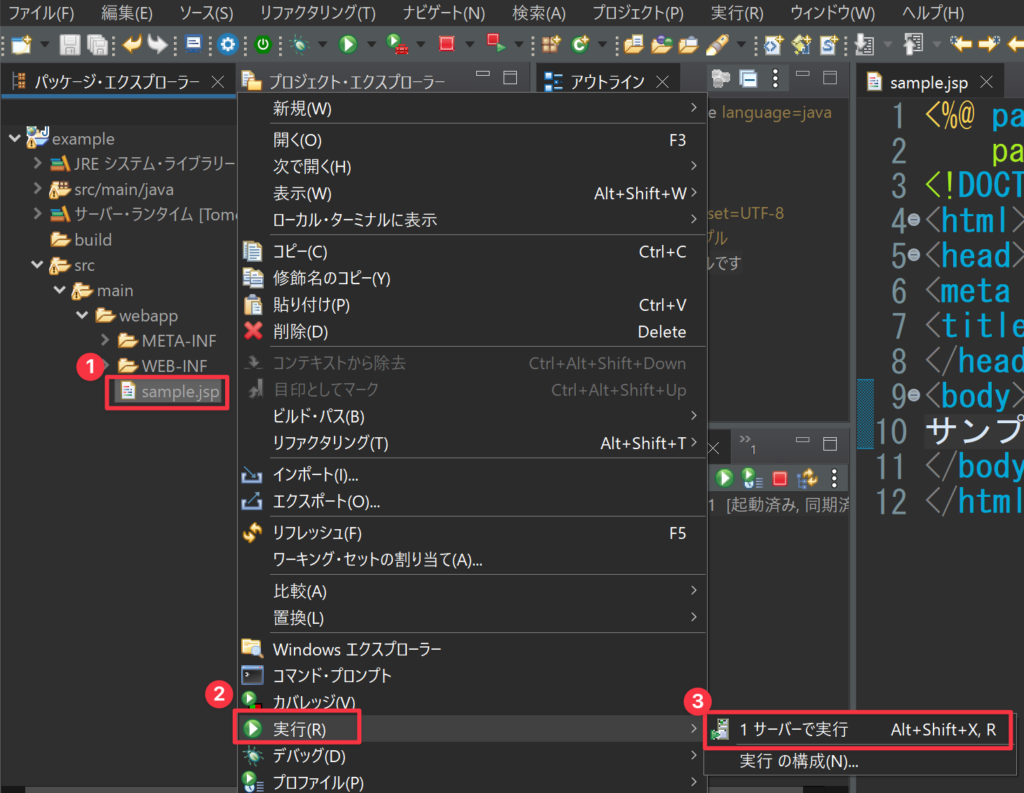The image size is (1024, 793).
Task: Open the 'プロジェクト(P)' menu in menu bar
Action: click(x=637, y=14)
